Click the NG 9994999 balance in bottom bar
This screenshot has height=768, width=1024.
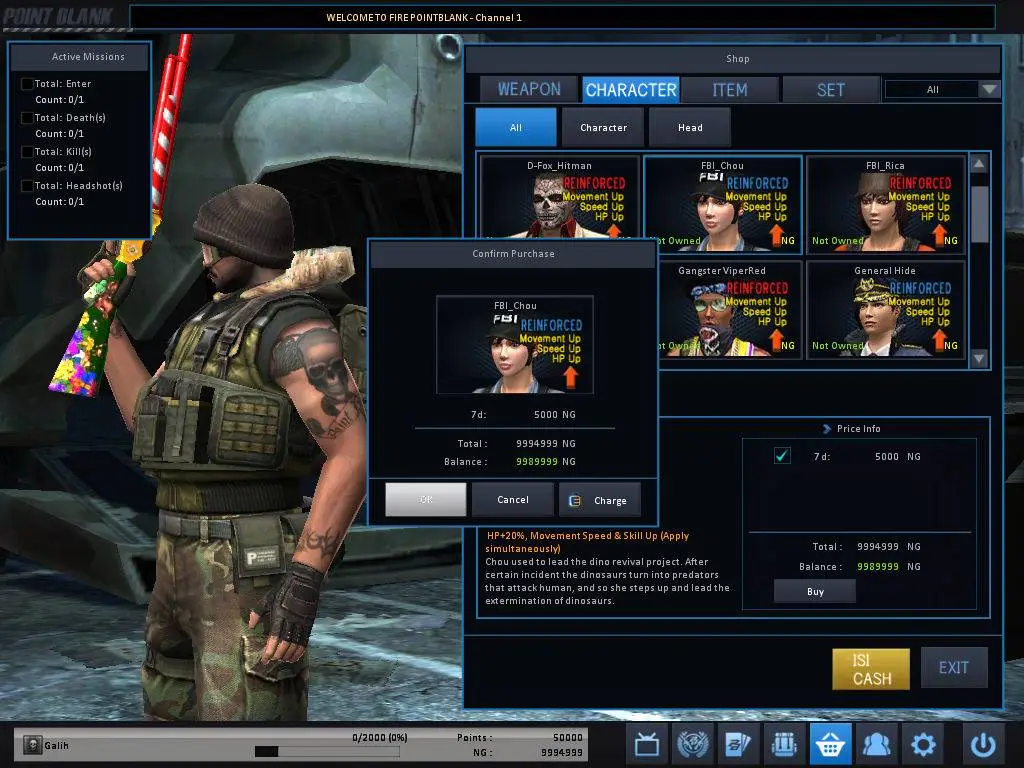[x=562, y=752]
